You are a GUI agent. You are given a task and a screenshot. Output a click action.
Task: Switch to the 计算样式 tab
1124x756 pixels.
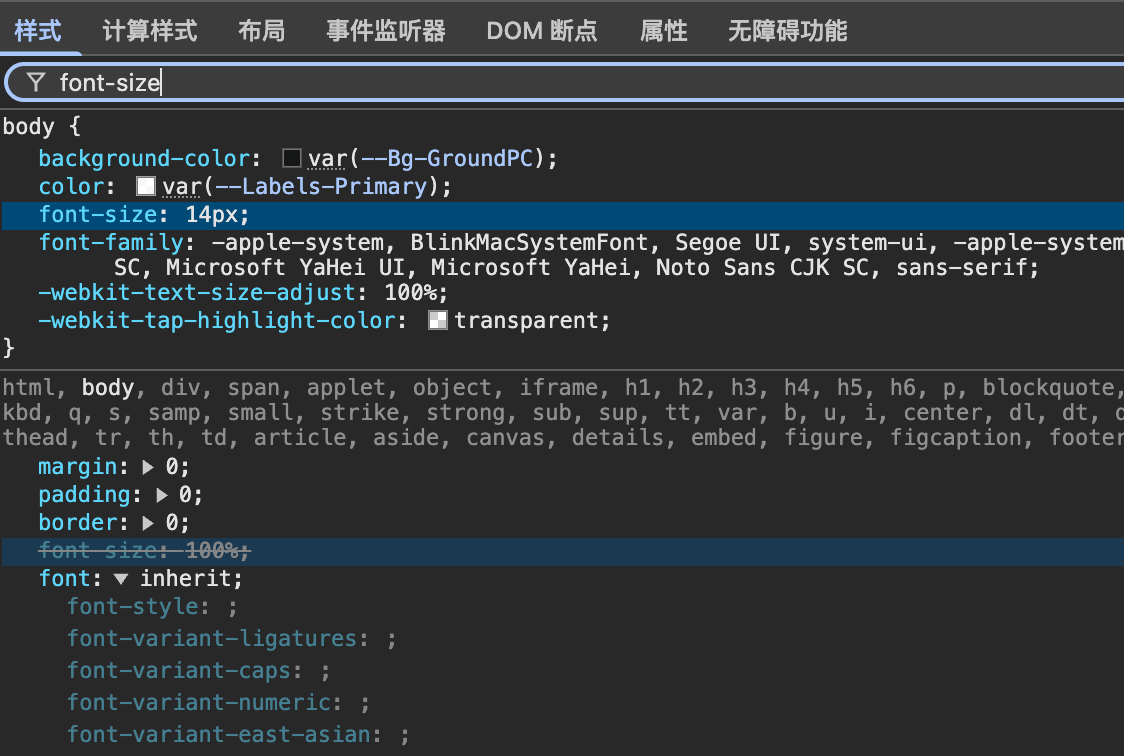point(150,31)
